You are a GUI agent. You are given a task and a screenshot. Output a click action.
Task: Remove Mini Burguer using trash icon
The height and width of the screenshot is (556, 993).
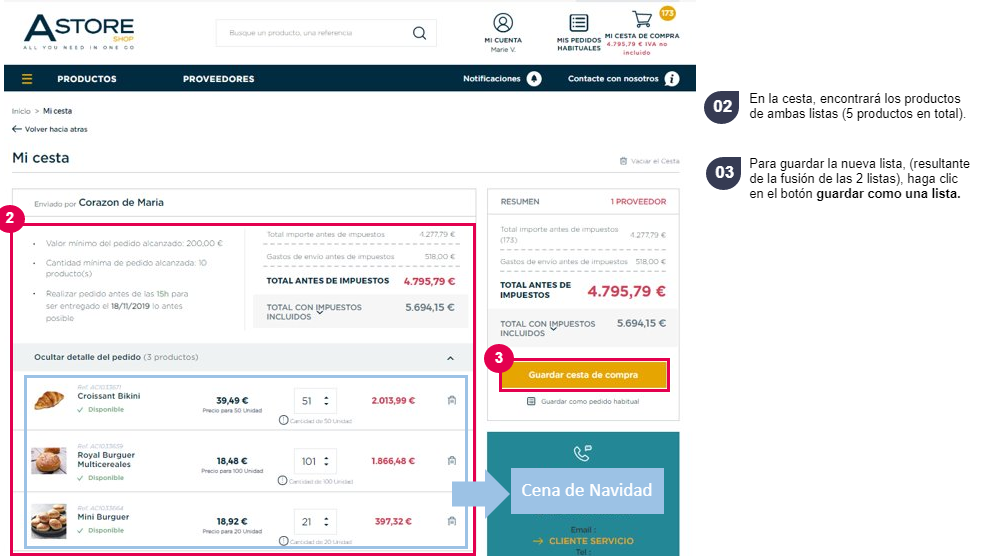452,521
